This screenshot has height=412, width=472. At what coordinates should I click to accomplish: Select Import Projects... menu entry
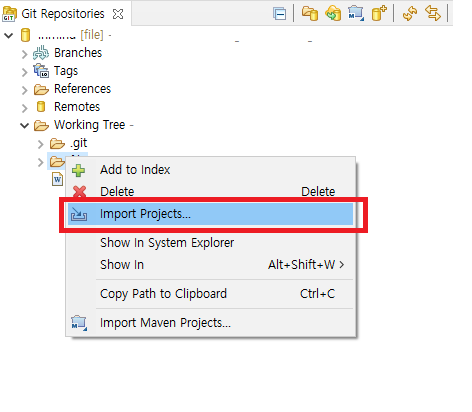click(x=211, y=214)
